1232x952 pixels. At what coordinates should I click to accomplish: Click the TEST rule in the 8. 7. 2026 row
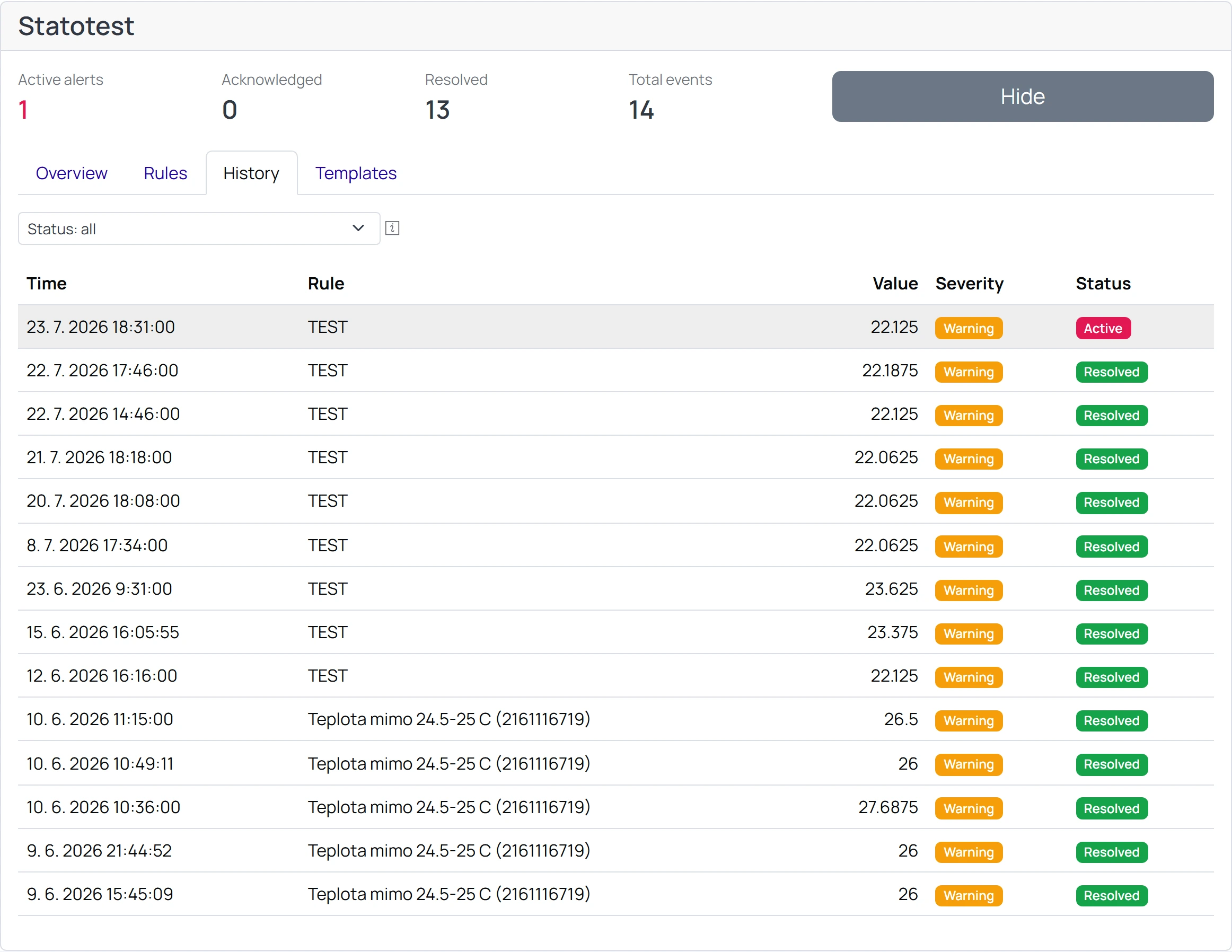click(x=328, y=545)
